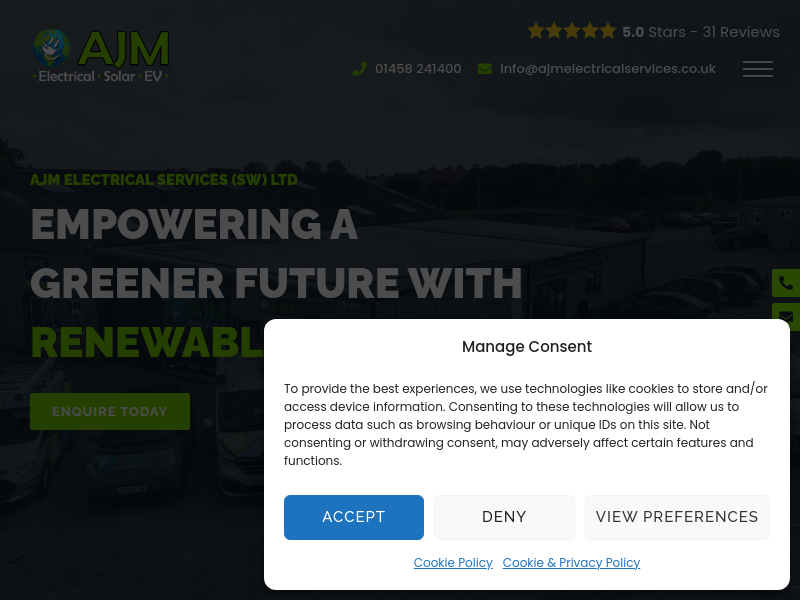The width and height of the screenshot is (800, 600).
Task: Click the first gold star in rating
Action: [536, 31]
